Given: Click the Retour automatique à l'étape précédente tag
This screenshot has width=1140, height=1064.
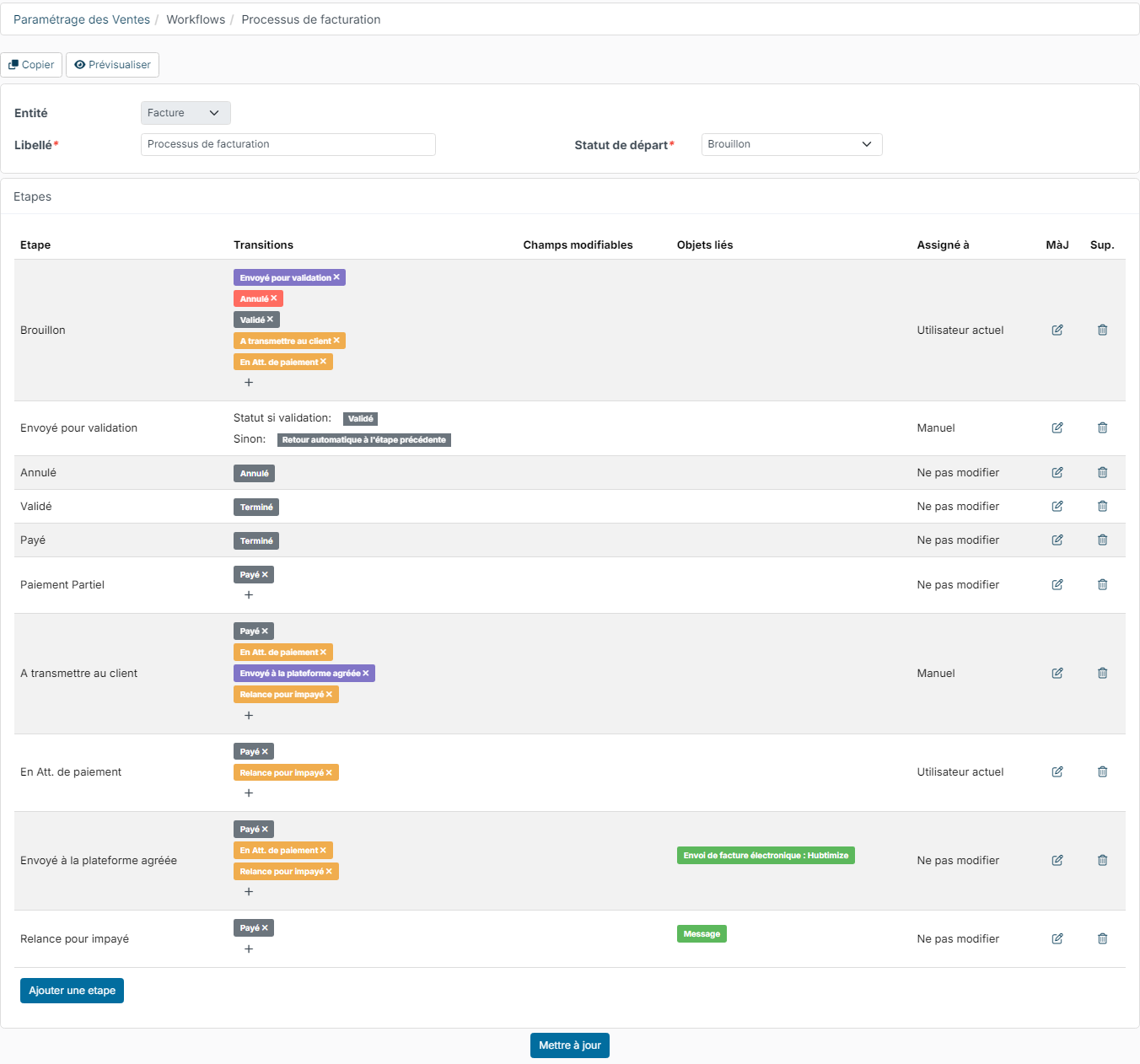Looking at the screenshot, I should coord(364,440).
